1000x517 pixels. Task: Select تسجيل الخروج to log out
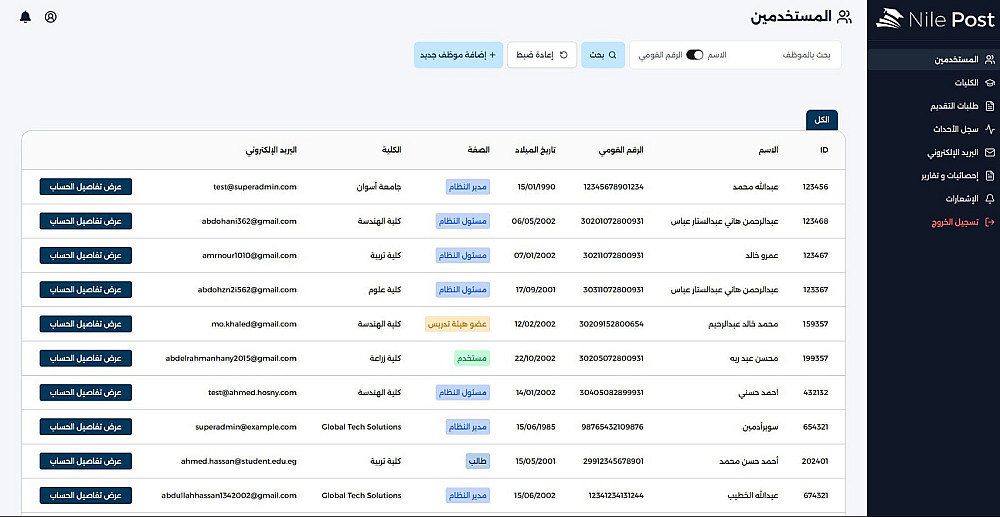(933, 222)
